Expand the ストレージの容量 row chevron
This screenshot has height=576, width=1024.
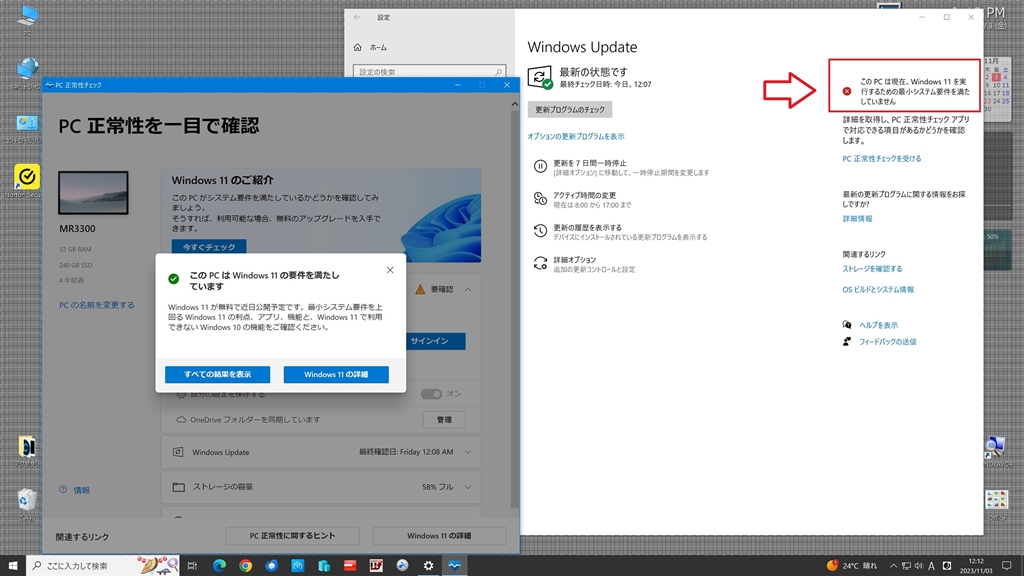468,487
